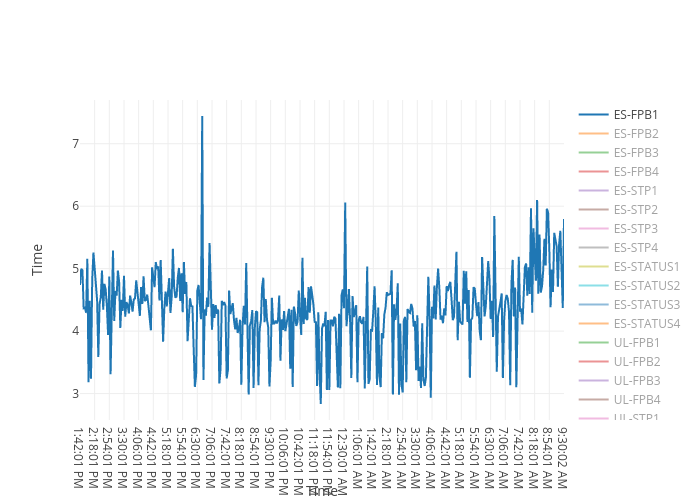The height and width of the screenshot is (500, 700).
Task: Click the UL-FPB2 red legend swatch
Action: (594, 362)
